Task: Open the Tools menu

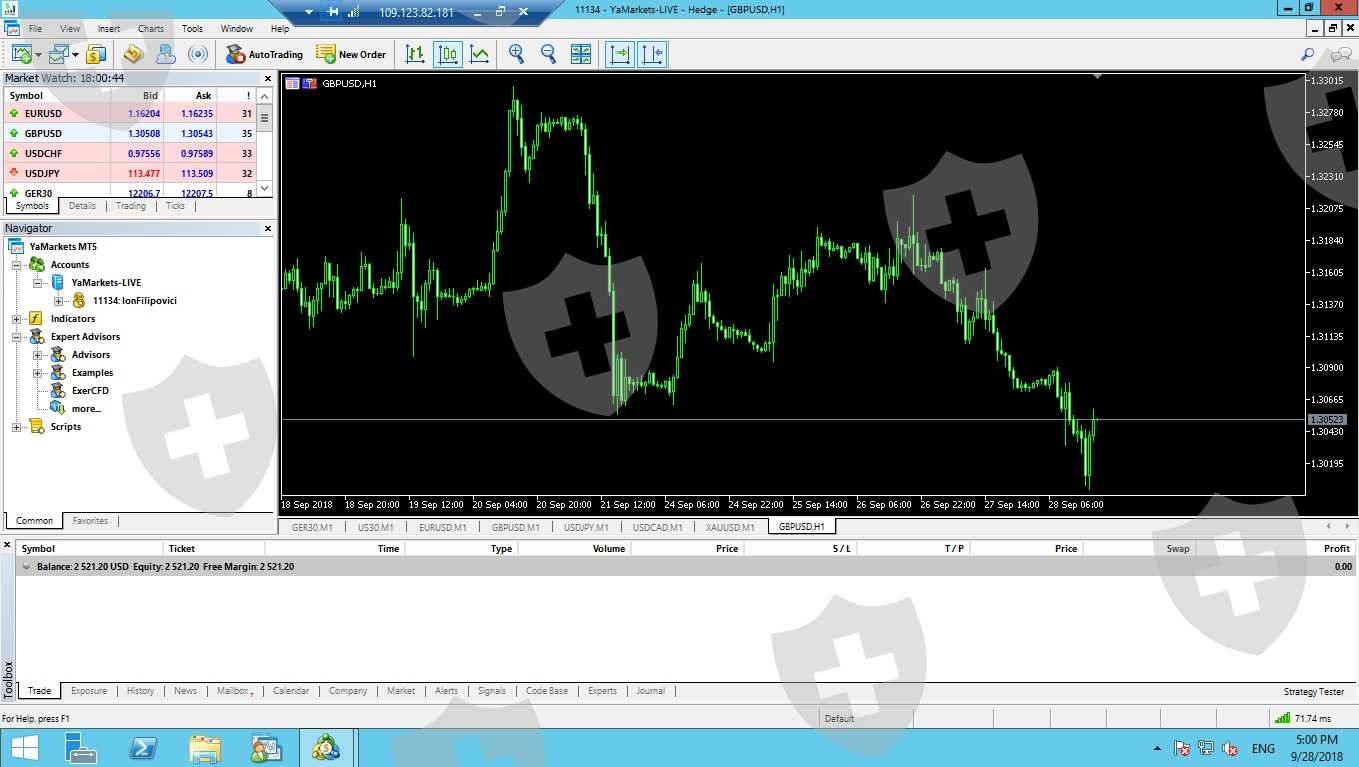Action: point(192,29)
